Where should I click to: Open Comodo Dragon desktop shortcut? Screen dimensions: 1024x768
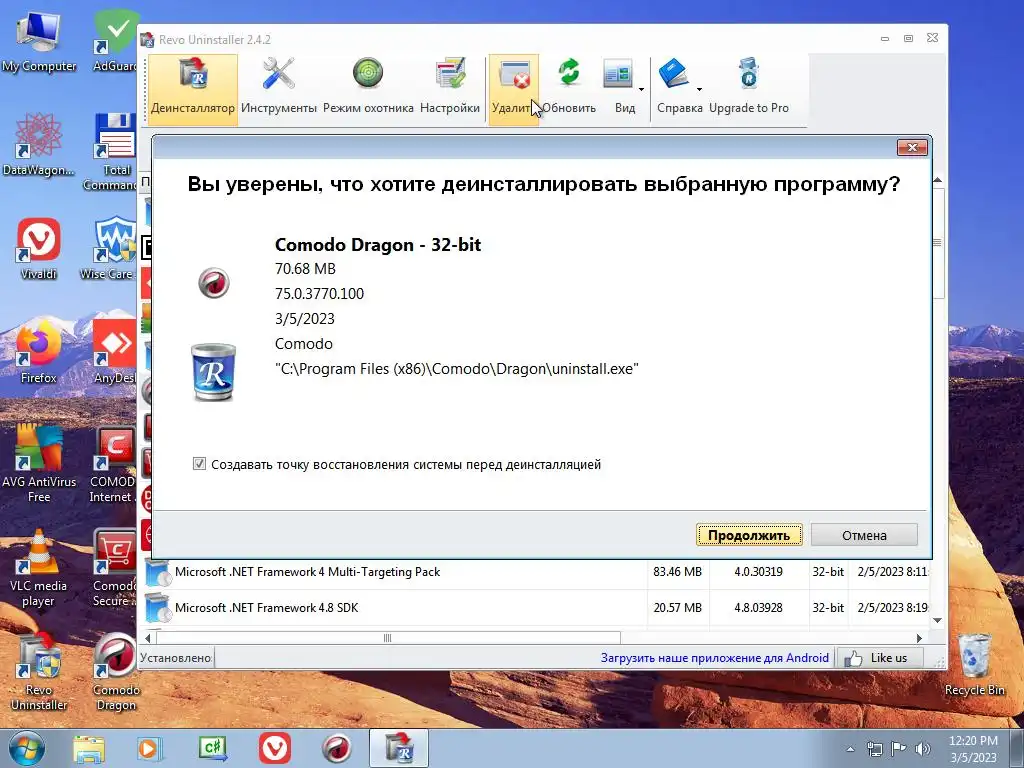[116, 673]
